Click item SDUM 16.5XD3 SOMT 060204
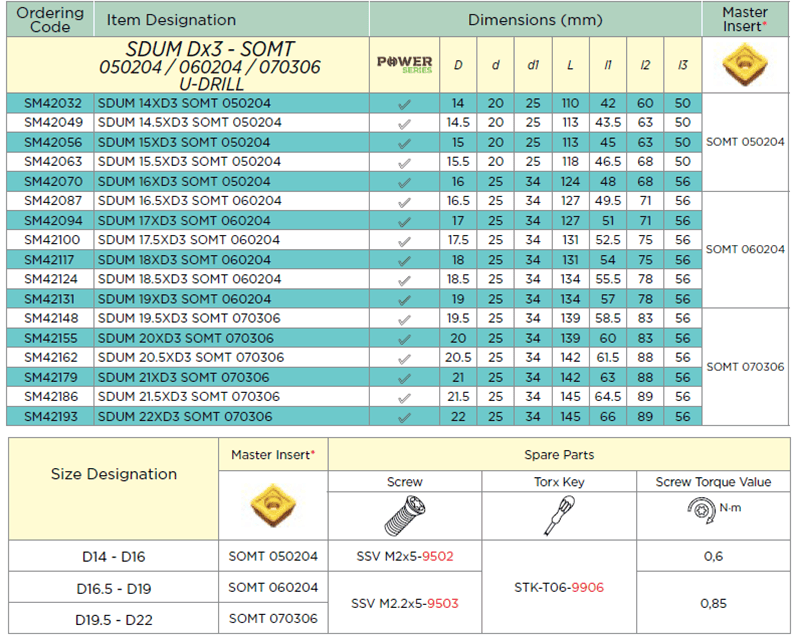 [x=189, y=201]
